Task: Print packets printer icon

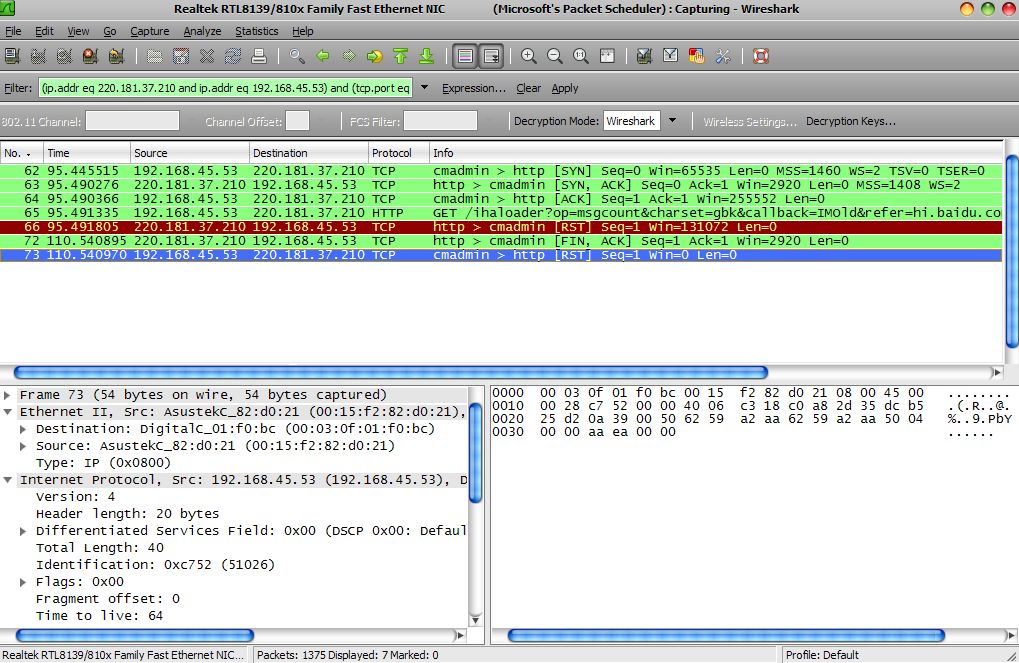Action: [x=259, y=57]
